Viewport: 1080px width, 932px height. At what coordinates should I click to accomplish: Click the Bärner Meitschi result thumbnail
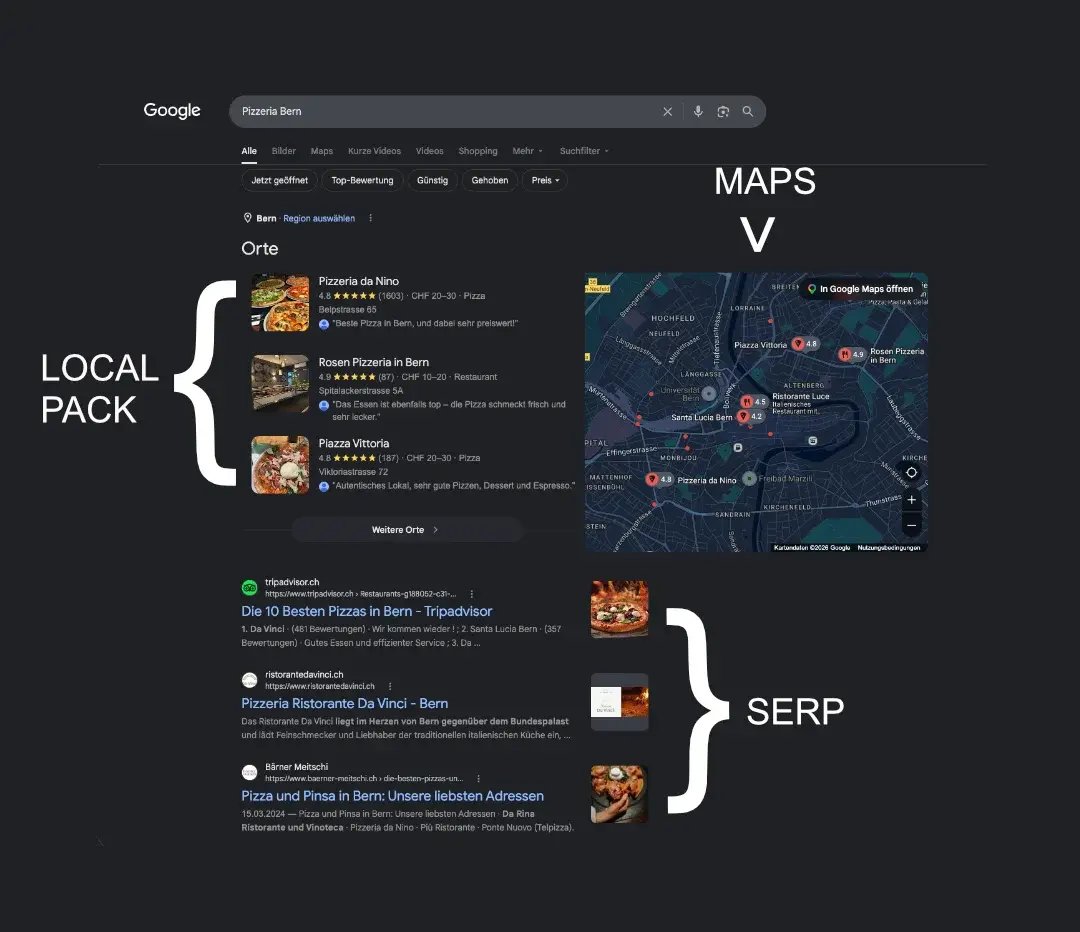[x=619, y=794]
